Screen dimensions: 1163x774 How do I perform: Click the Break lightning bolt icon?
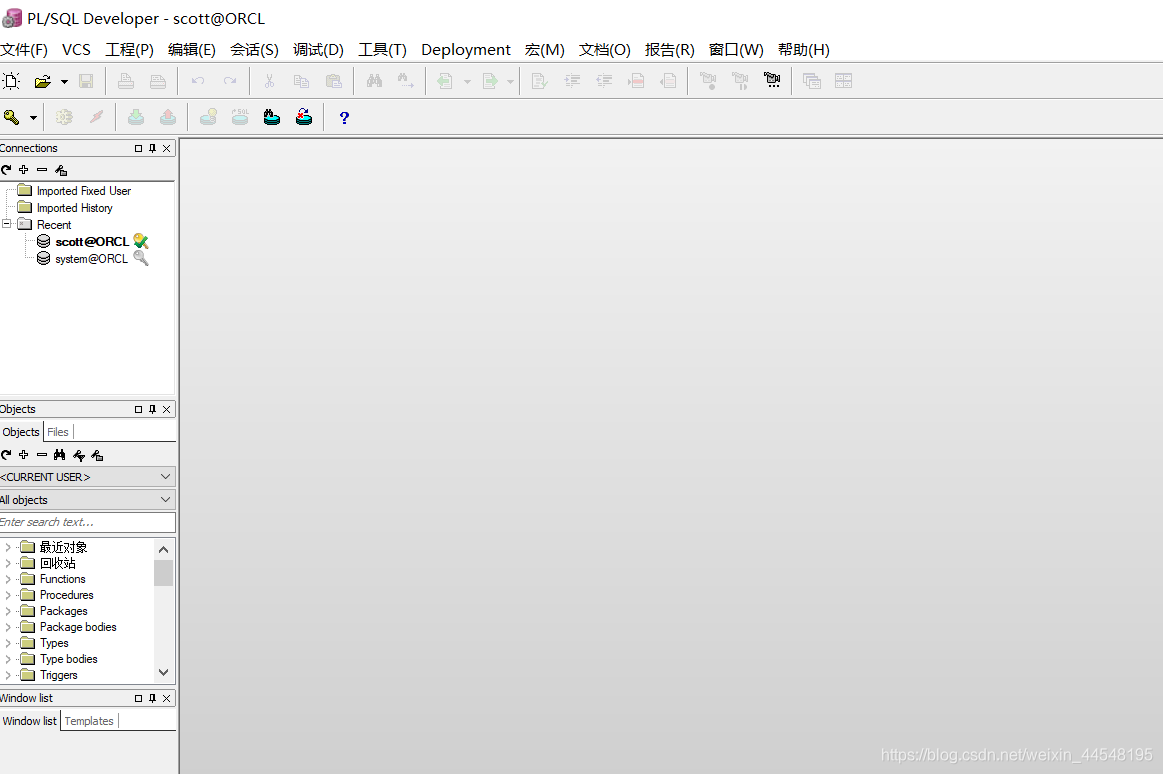click(96, 117)
